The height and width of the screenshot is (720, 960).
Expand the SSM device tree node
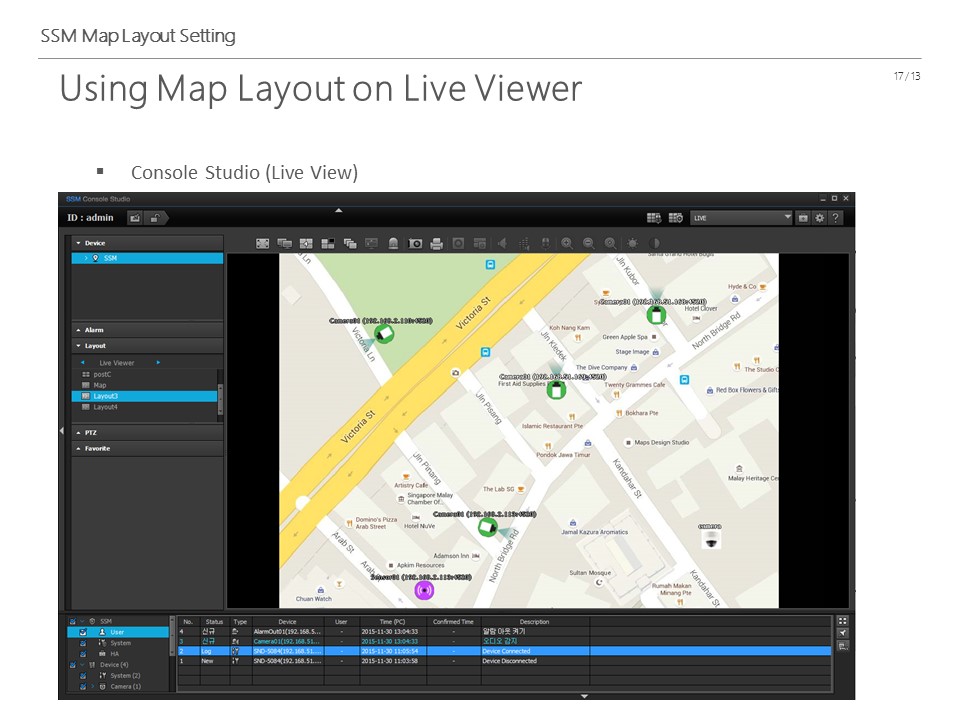(86, 258)
